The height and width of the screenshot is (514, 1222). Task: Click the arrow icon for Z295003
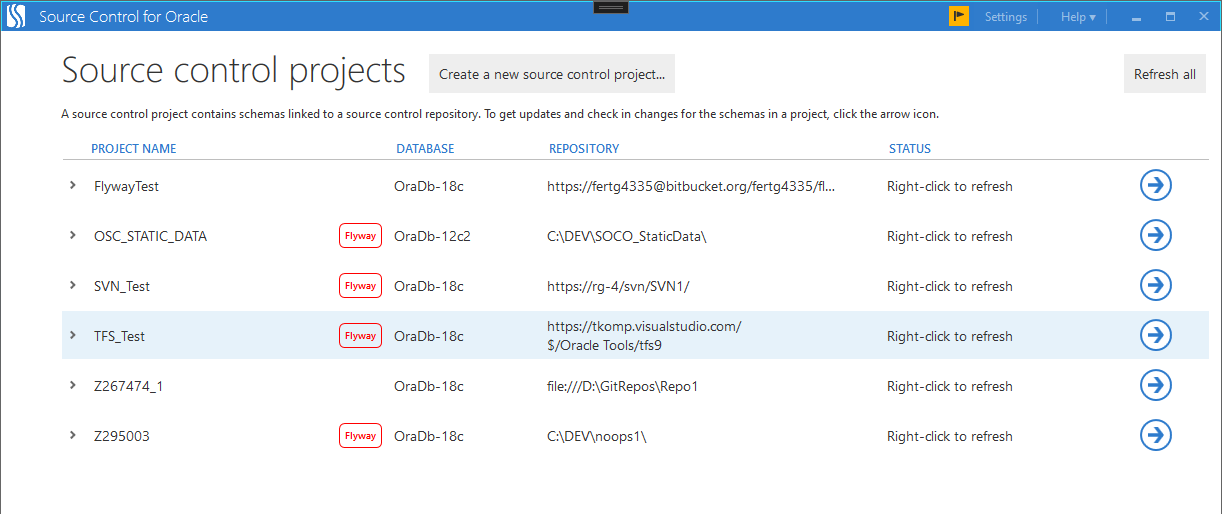[1155, 436]
